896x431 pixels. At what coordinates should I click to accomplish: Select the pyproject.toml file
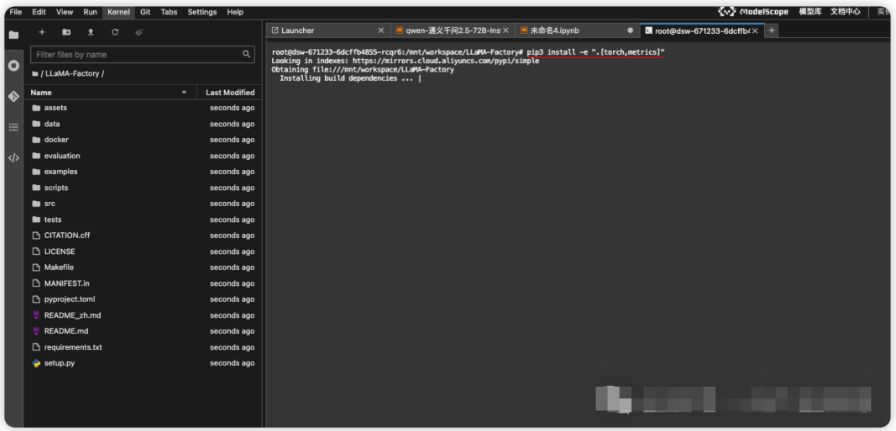(x=143, y=299)
